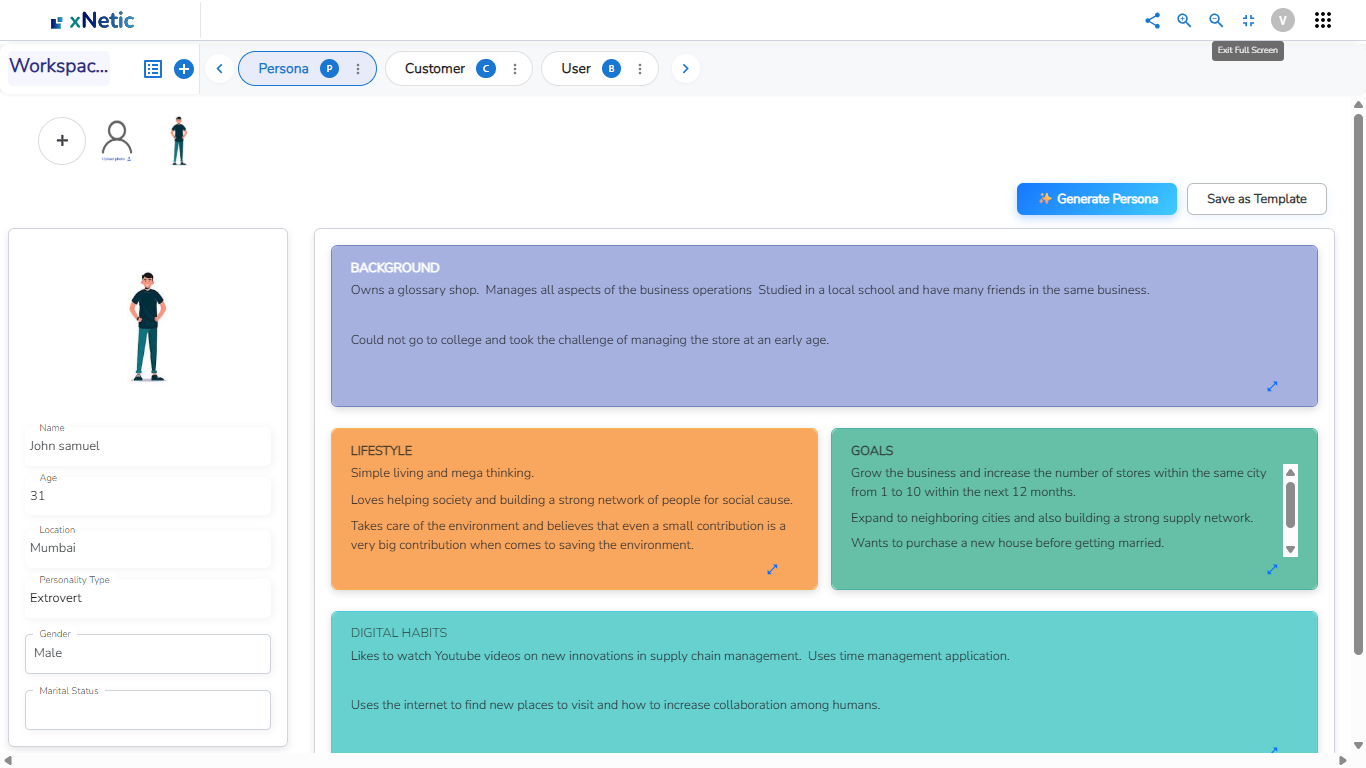Open the User tab options menu
This screenshot has height=768, width=1366.
tap(640, 69)
